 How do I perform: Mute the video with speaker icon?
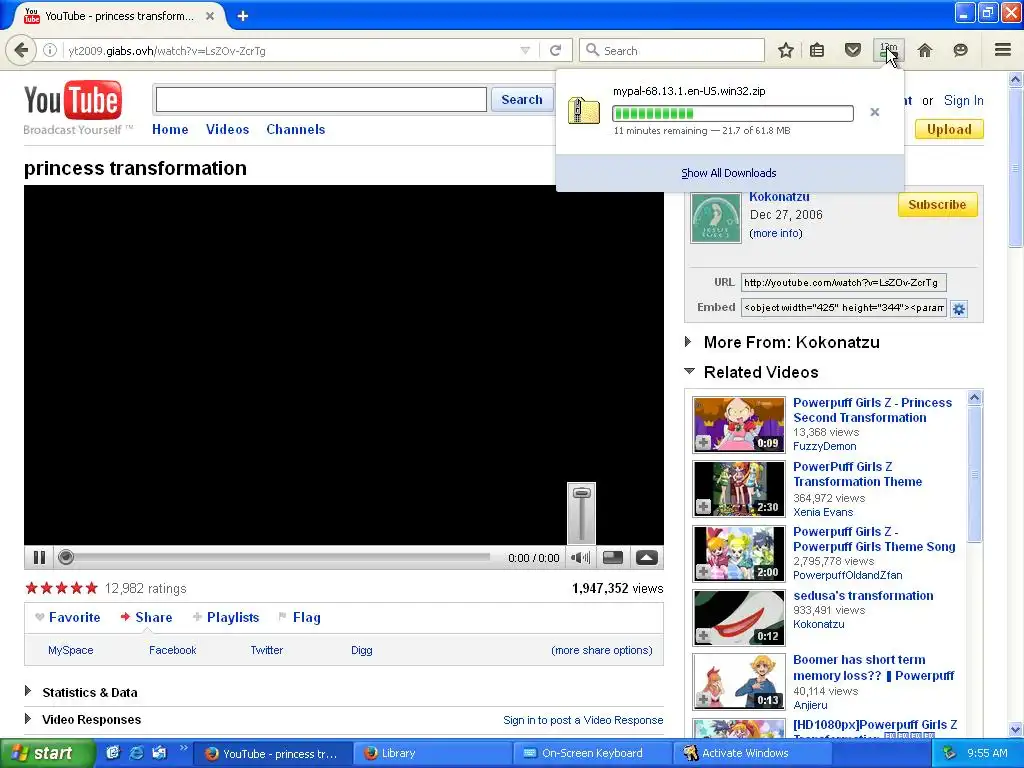(580, 558)
